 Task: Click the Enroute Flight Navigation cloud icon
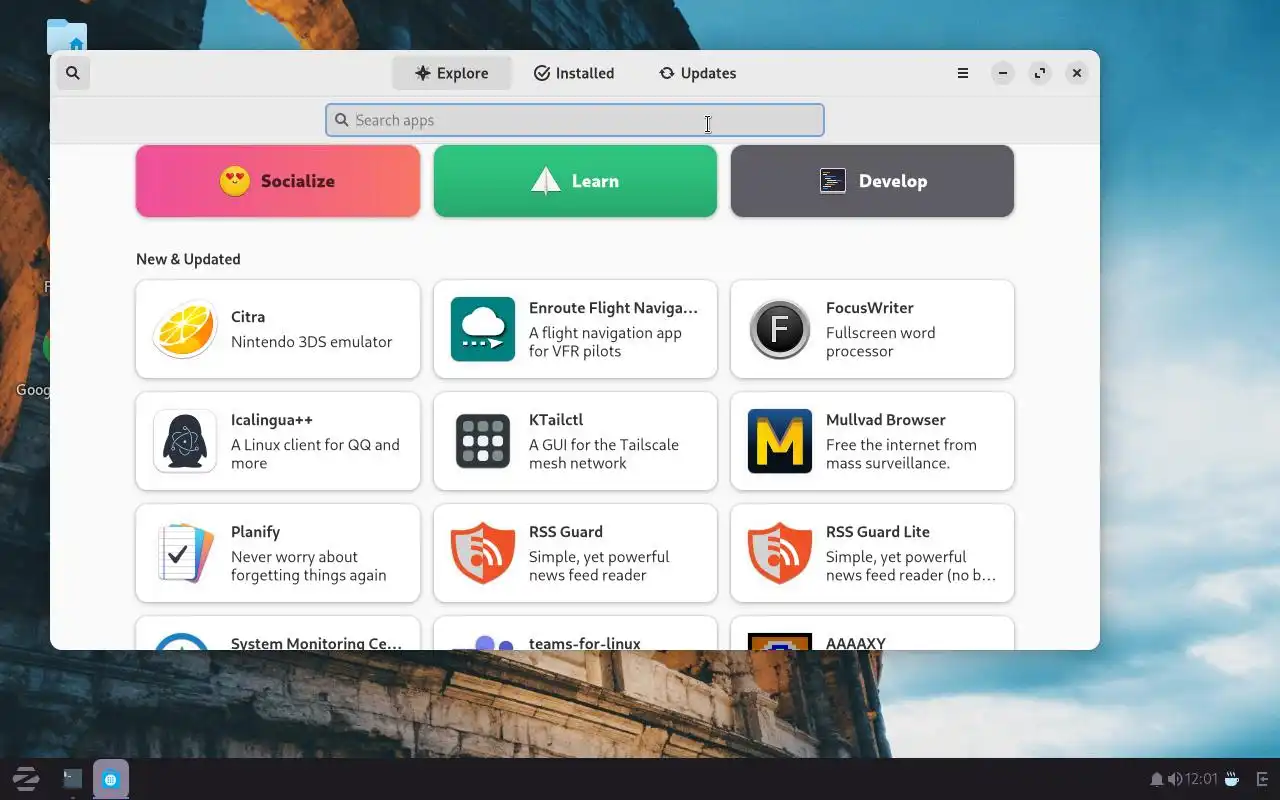[483, 329]
